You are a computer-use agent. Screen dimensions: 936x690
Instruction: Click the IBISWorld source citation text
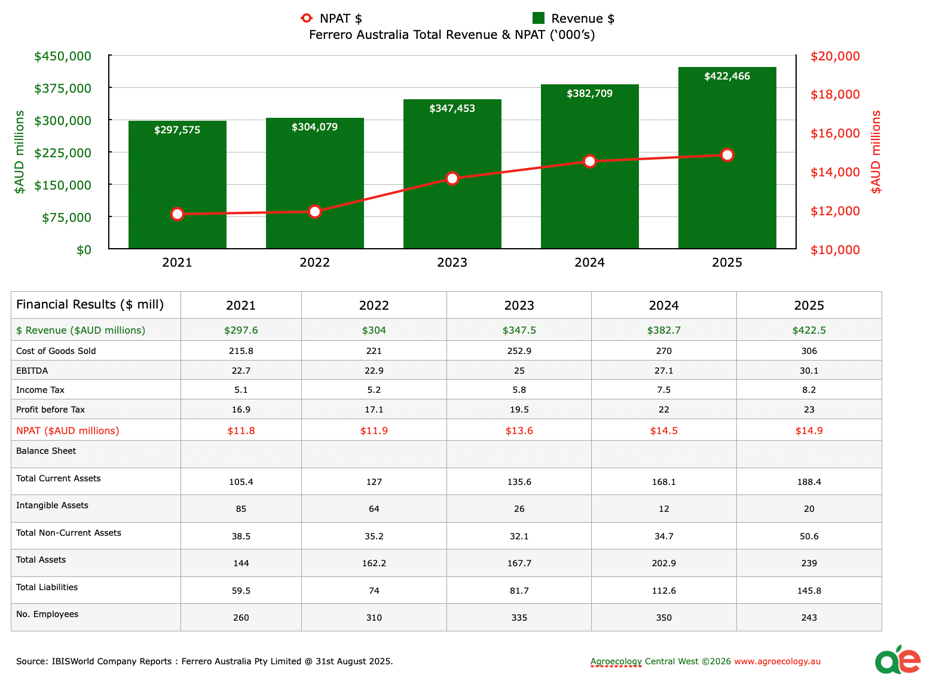tap(204, 661)
